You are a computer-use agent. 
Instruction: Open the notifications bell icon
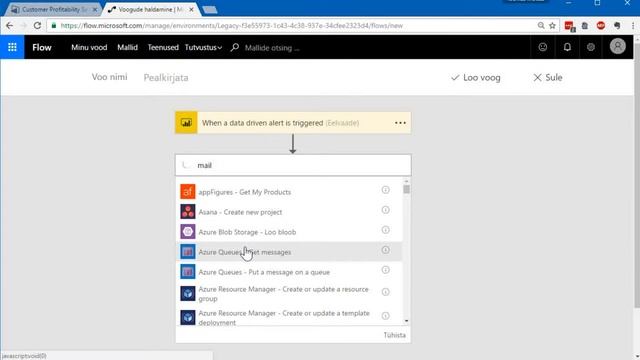[567, 47]
